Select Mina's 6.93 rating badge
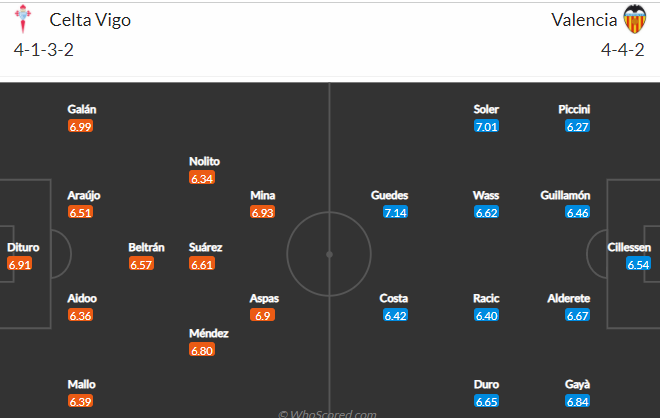Screen dimensions: 660x418 [262, 213]
